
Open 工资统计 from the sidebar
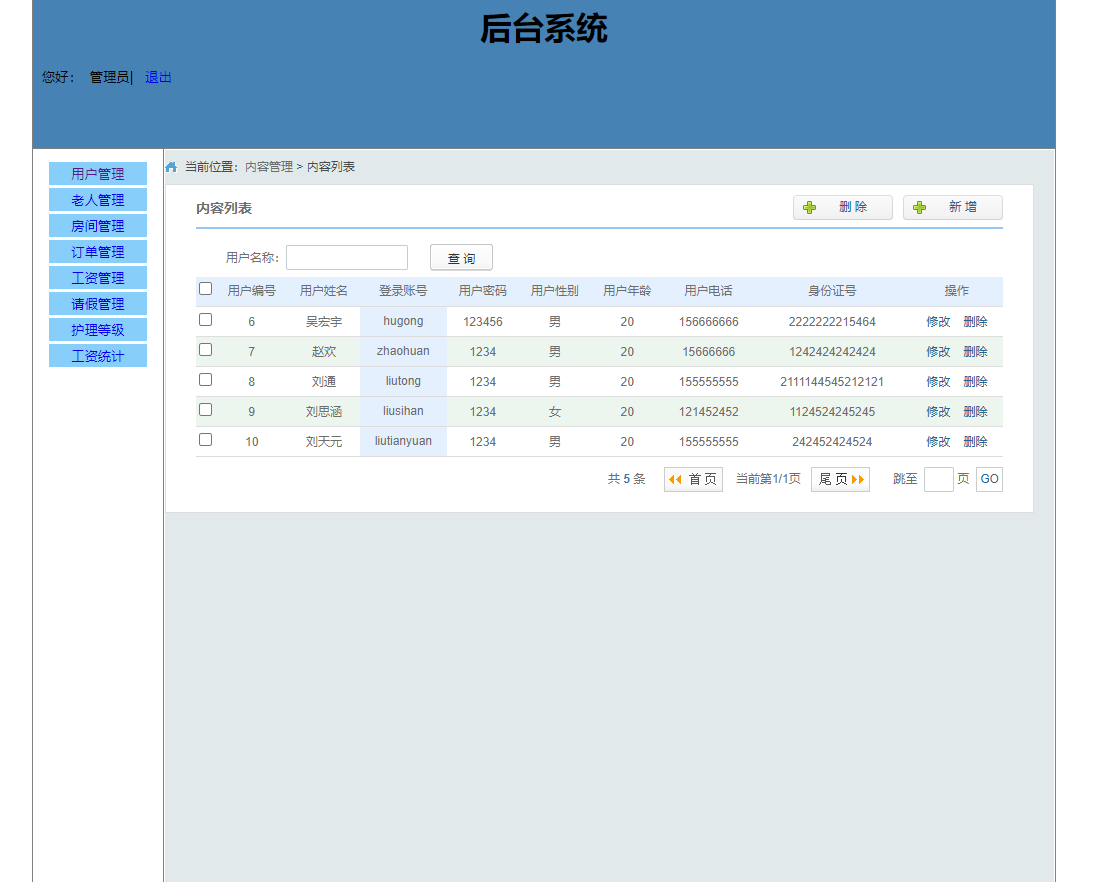tap(97, 355)
